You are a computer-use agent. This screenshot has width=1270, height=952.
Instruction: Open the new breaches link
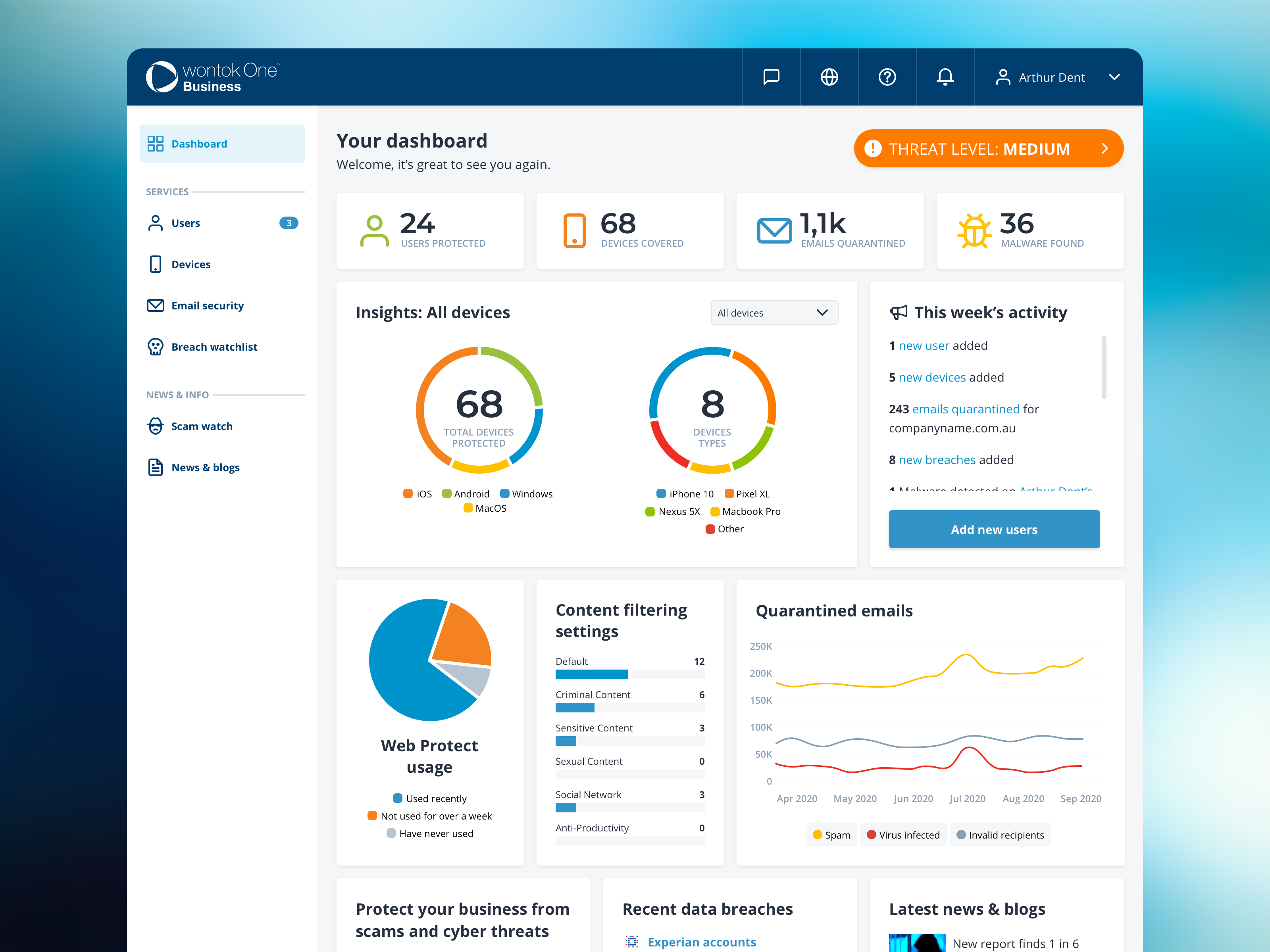(936, 460)
